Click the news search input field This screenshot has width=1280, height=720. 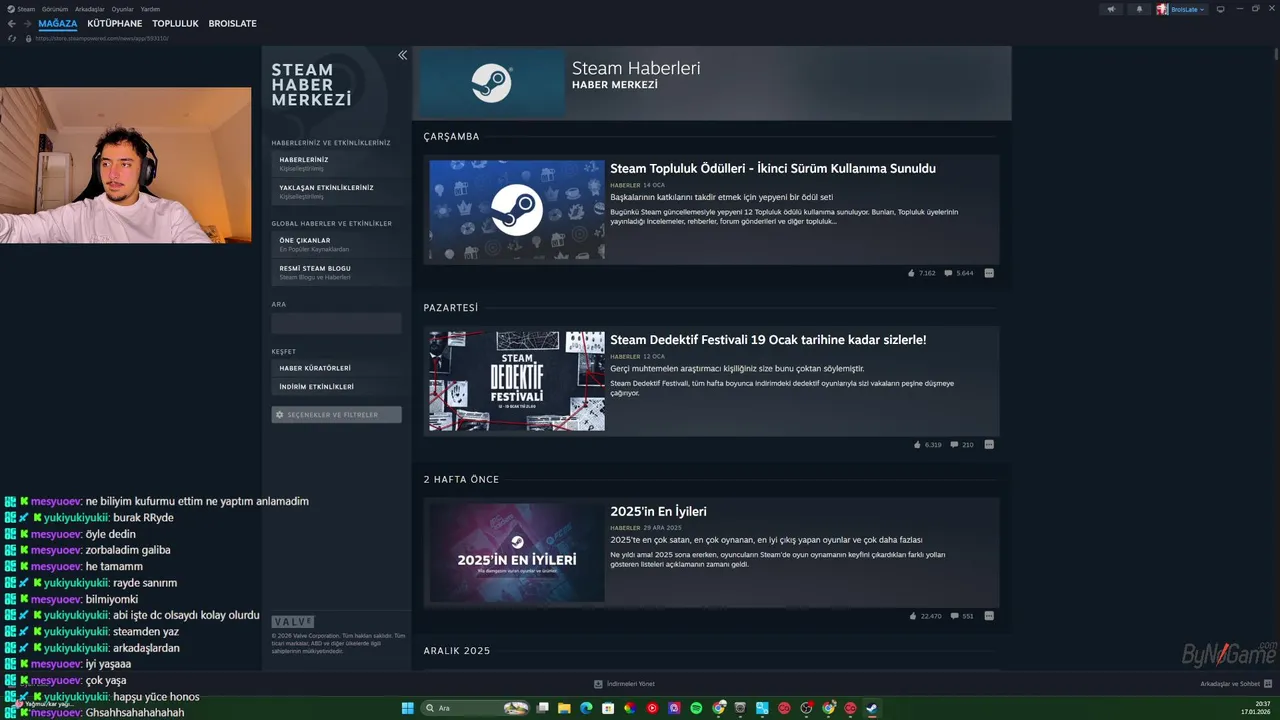336,323
